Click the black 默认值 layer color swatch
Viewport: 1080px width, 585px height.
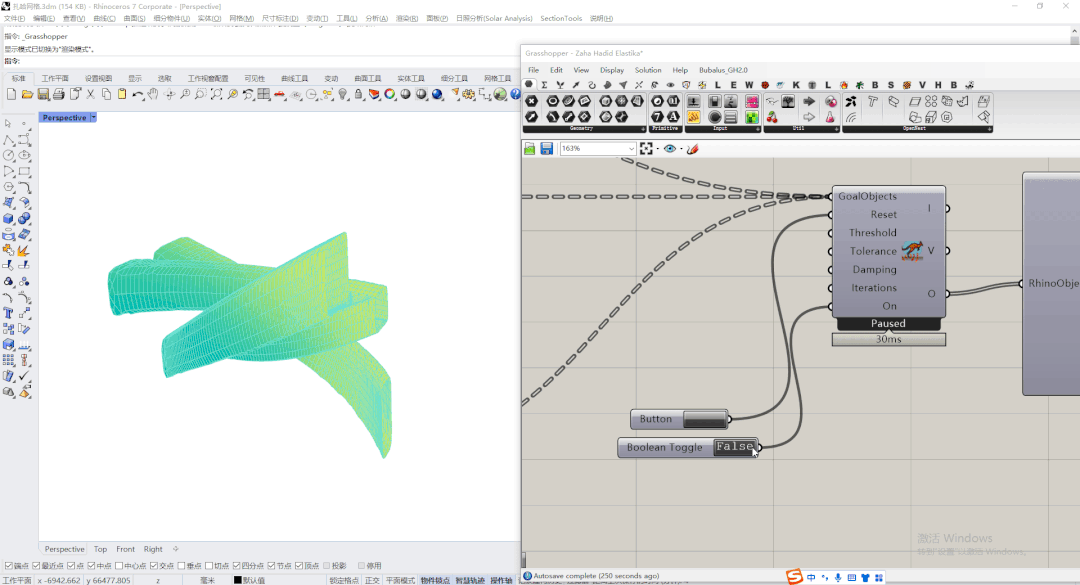(238, 580)
